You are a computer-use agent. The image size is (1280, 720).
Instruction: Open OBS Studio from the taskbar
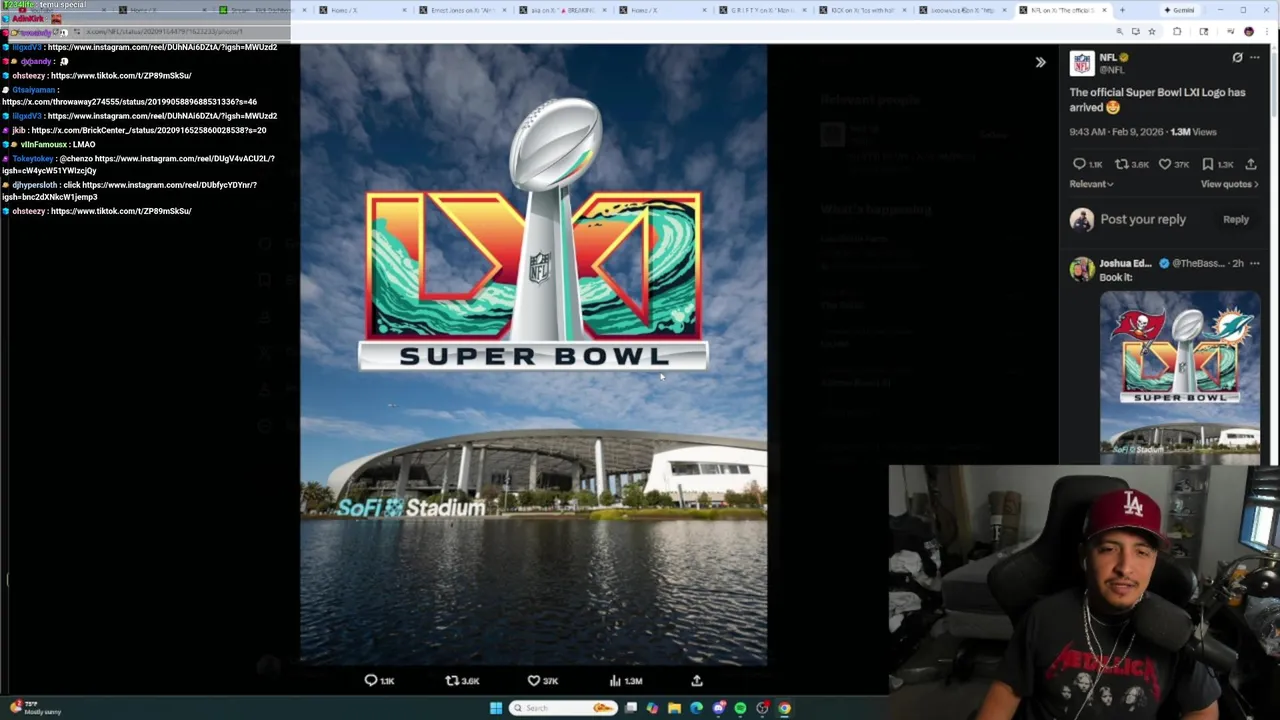[x=762, y=708]
